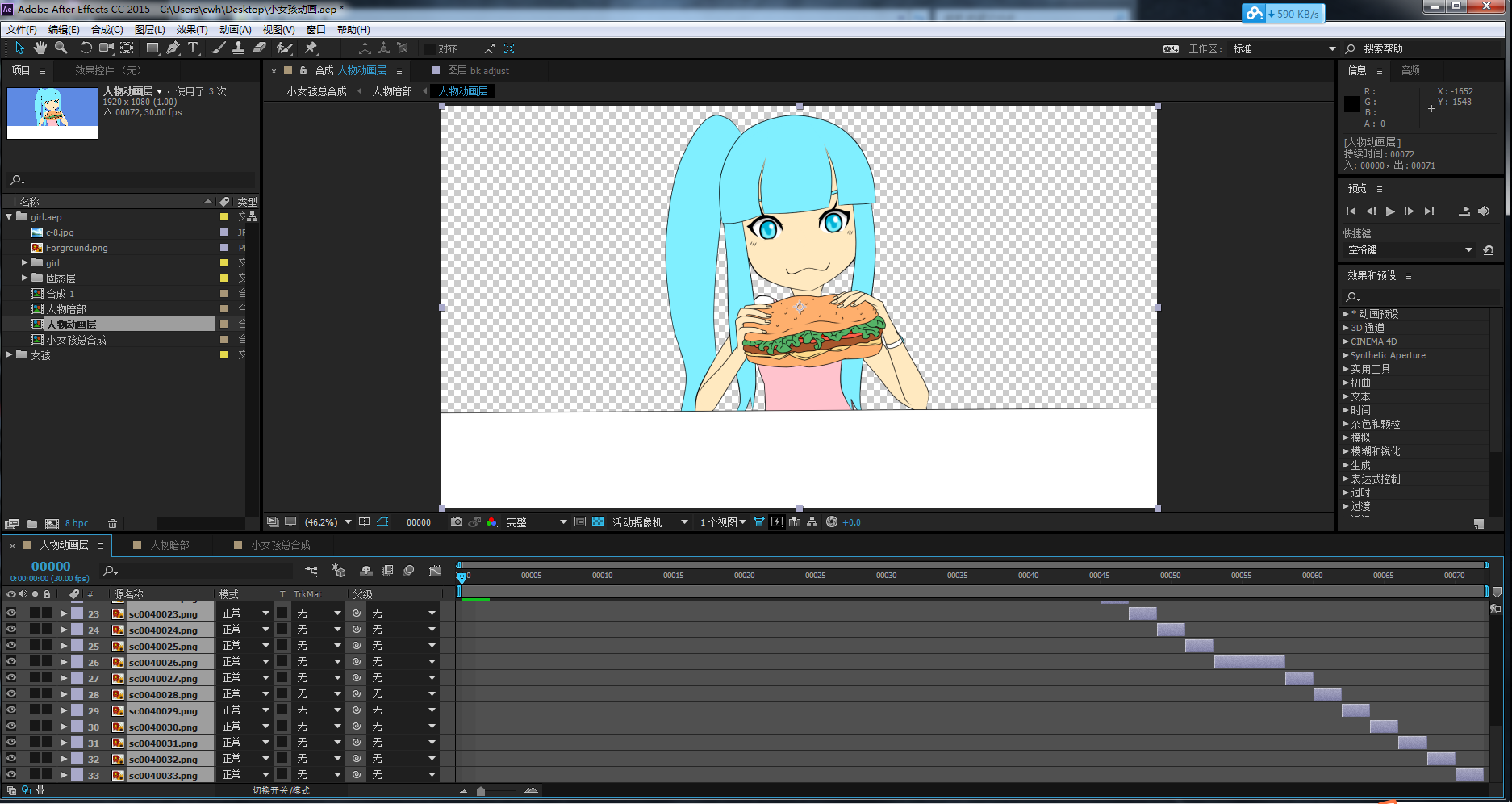
Task: Select the Eraser tool
Action: click(260, 48)
